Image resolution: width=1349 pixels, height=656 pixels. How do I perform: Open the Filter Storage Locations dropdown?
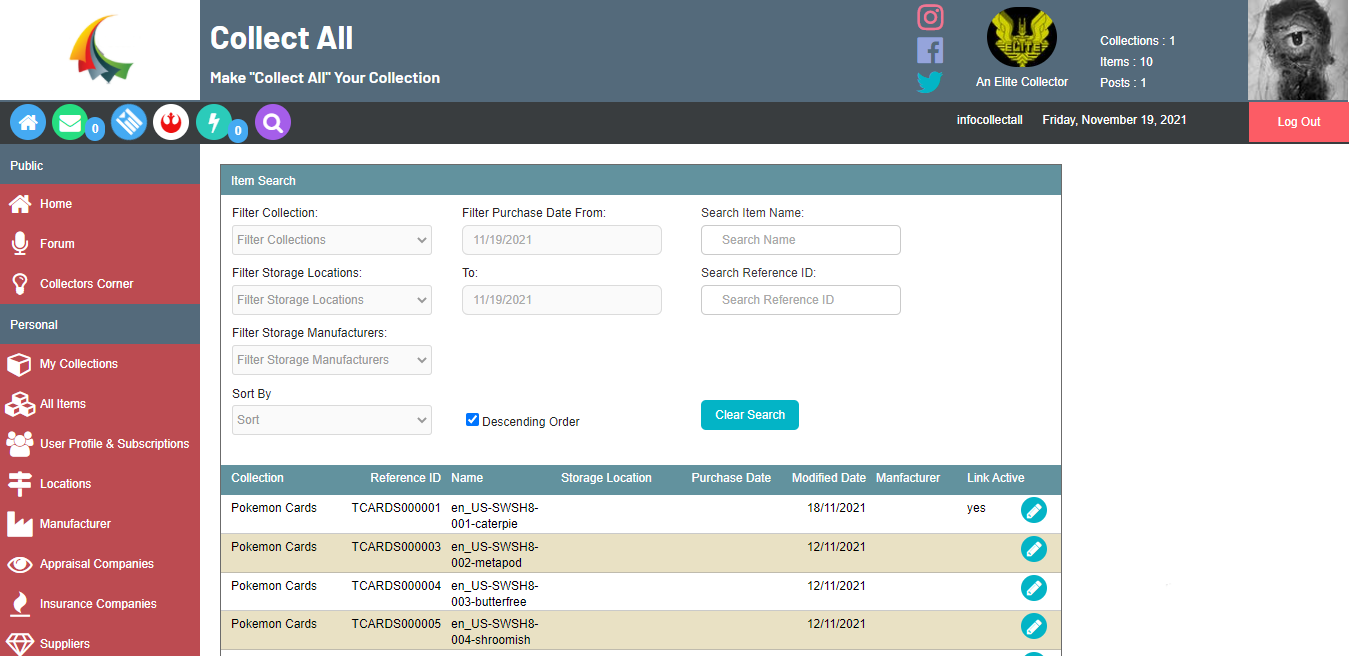[331, 300]
